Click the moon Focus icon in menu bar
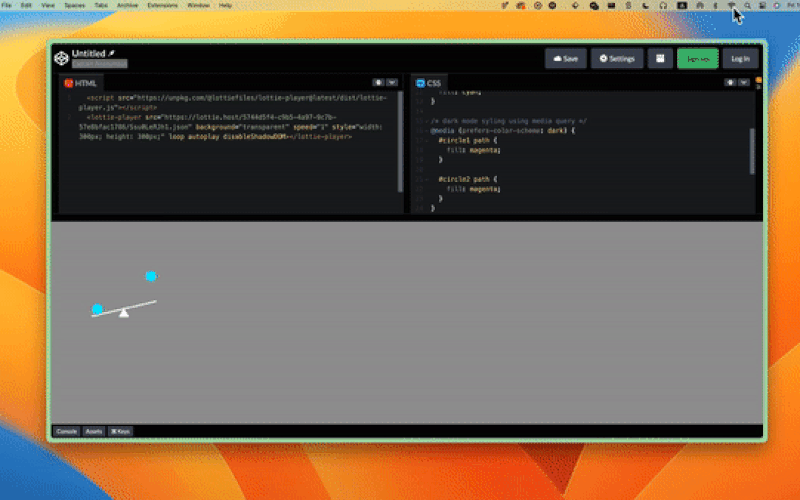The width and height of the screenshot is (800, 500). (x=645, y=5)
